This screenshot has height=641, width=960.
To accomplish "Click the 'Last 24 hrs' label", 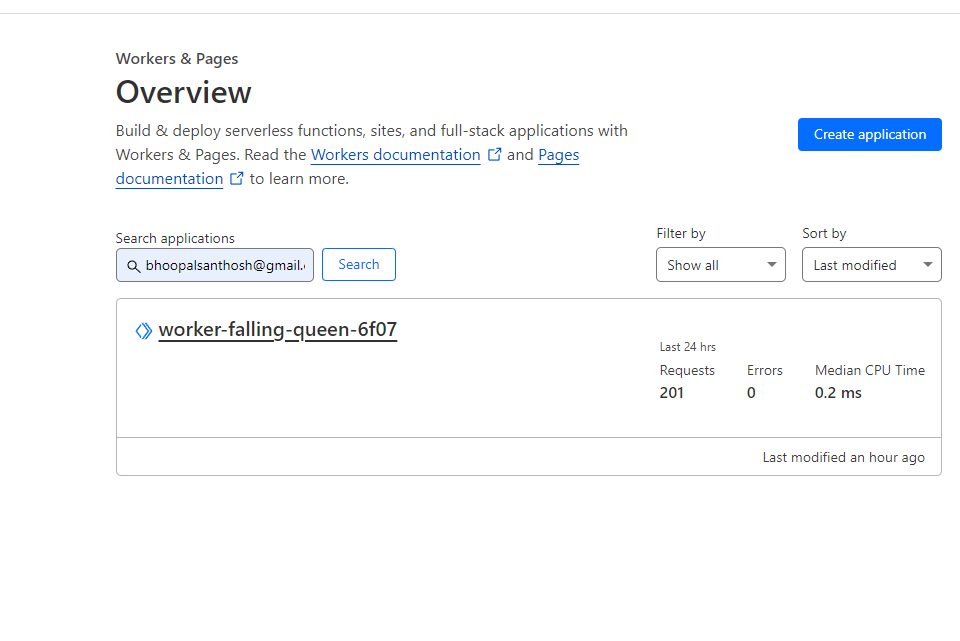I will coord(688,347).
